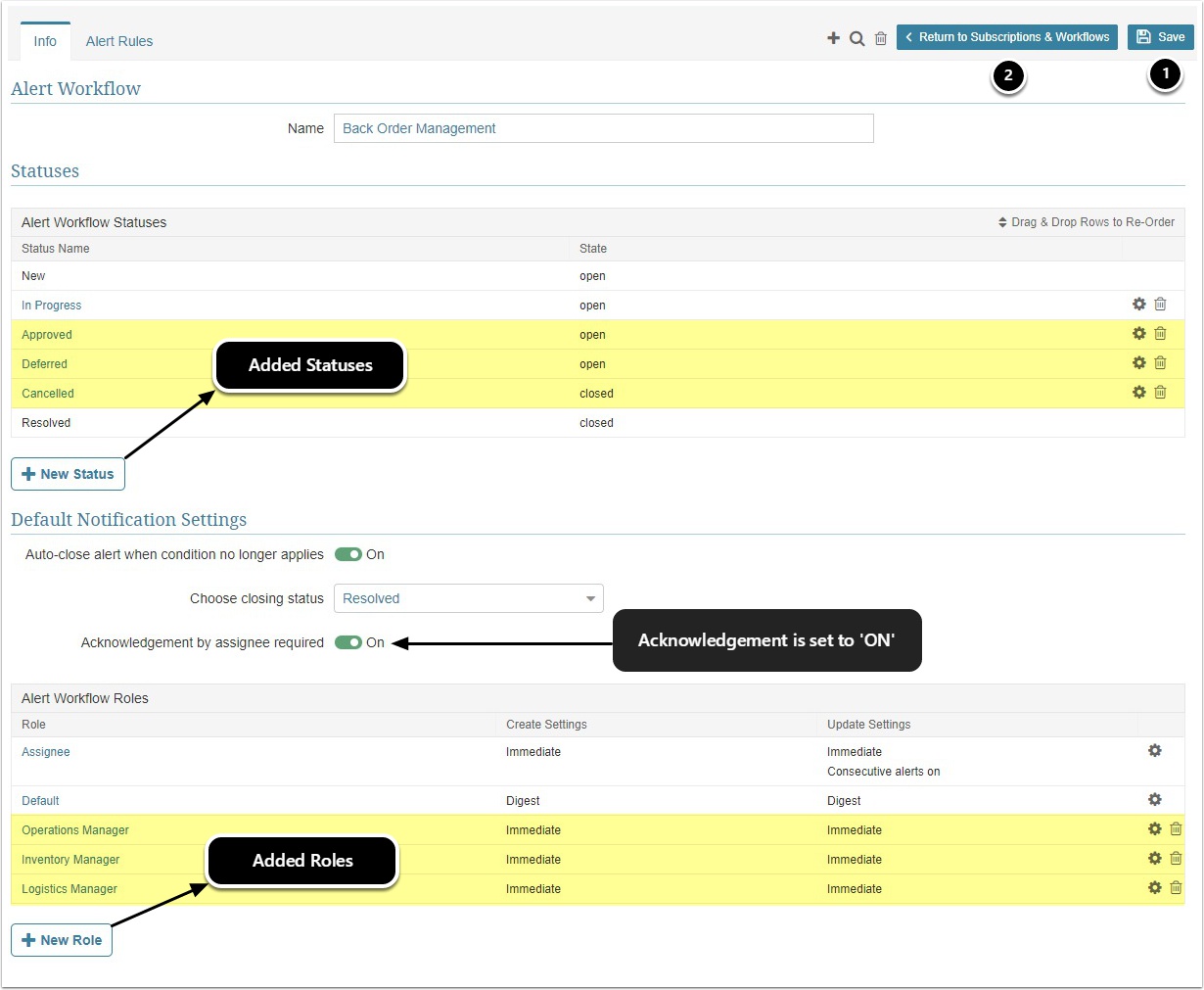The width and height of the screenshot is (1204, 990).
Task: Open gear settings for Logistics Manager role
Action: pyautogui.click(x=1154, y=888)
